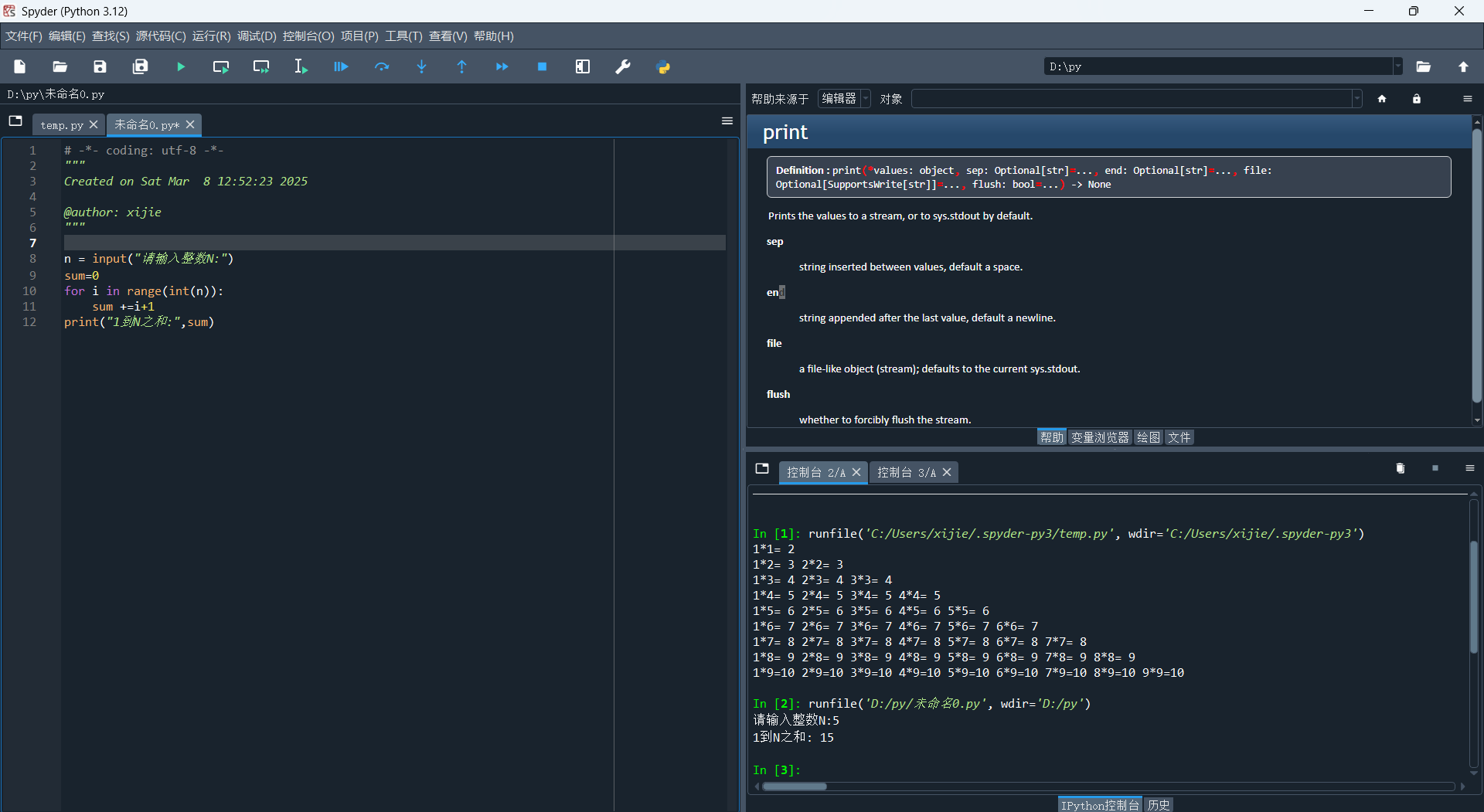Click the Debug file icon
This screenshot has height=812, width=1484.
341,67
